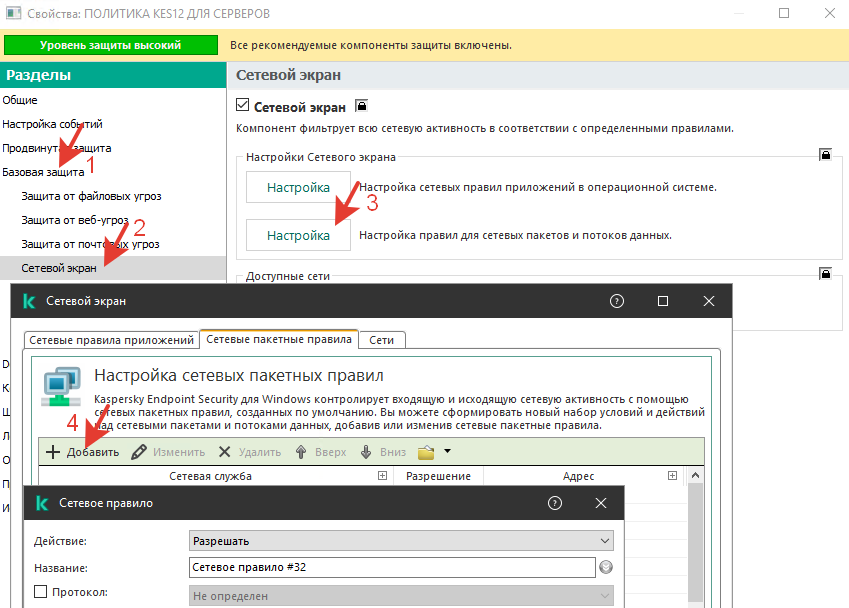Image resolution: width=849 pixels, height=608 pixels.
Task: Open Настройка for application network rules
Action: (x=298, y=187)
